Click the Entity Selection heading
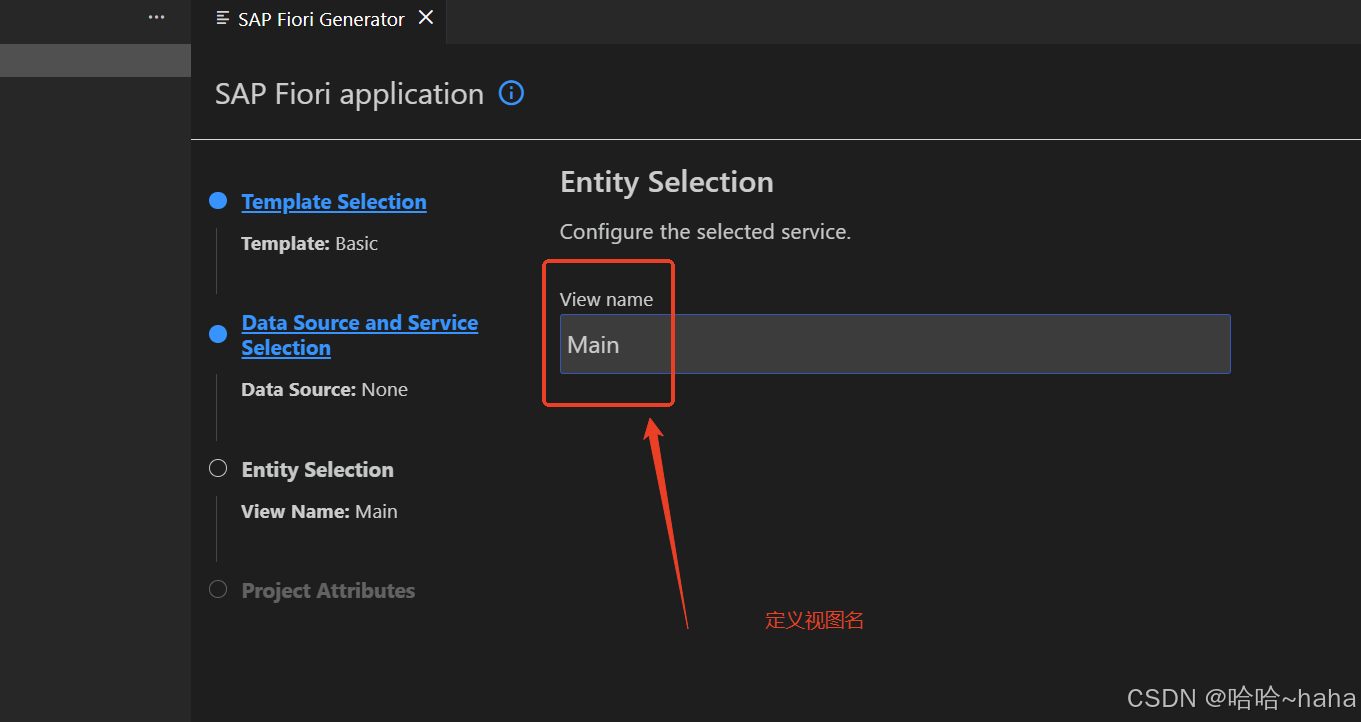 667,182
